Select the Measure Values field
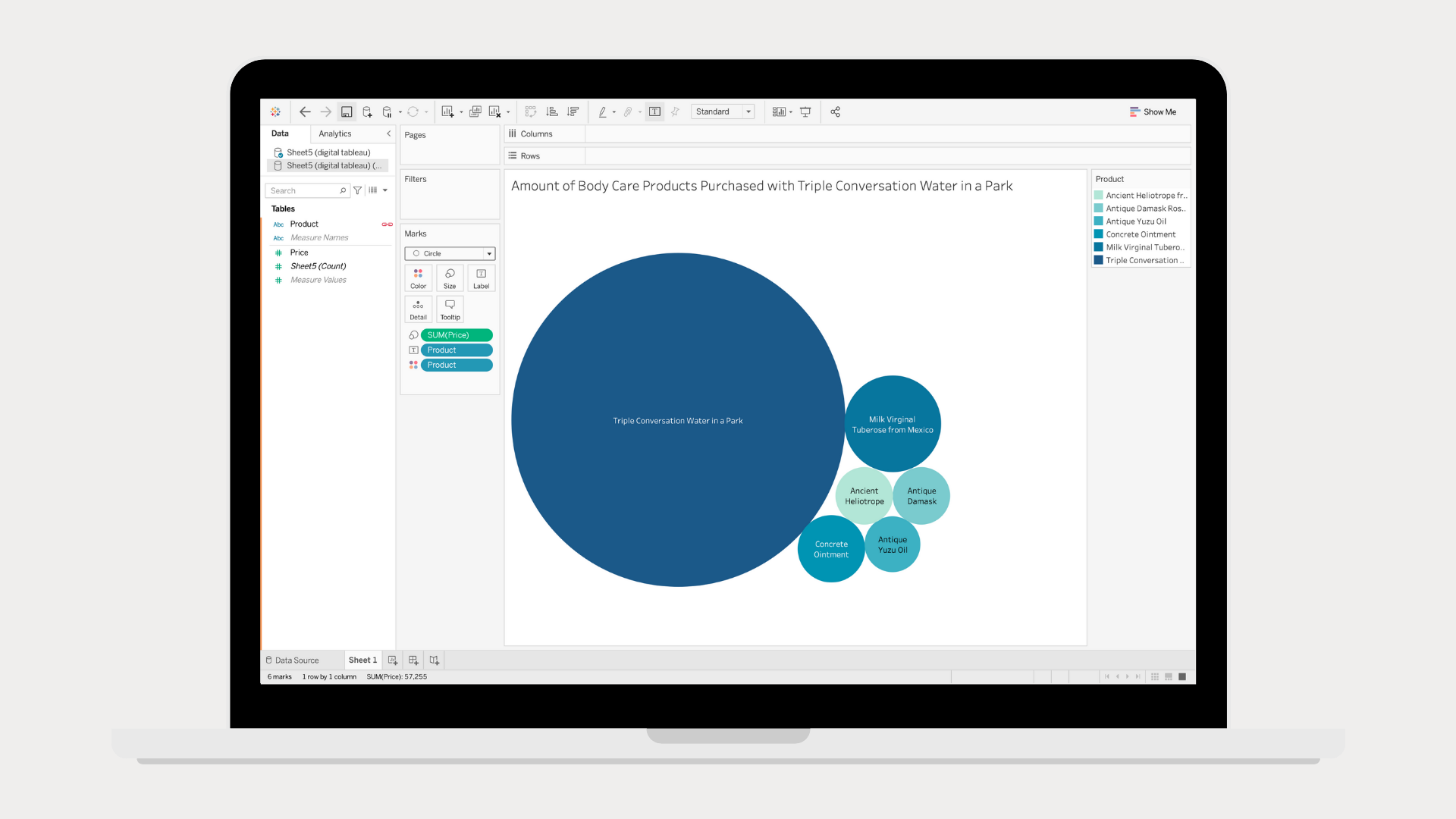The height and width of the screenshot is (819, 1456). [x=318, y=280]
